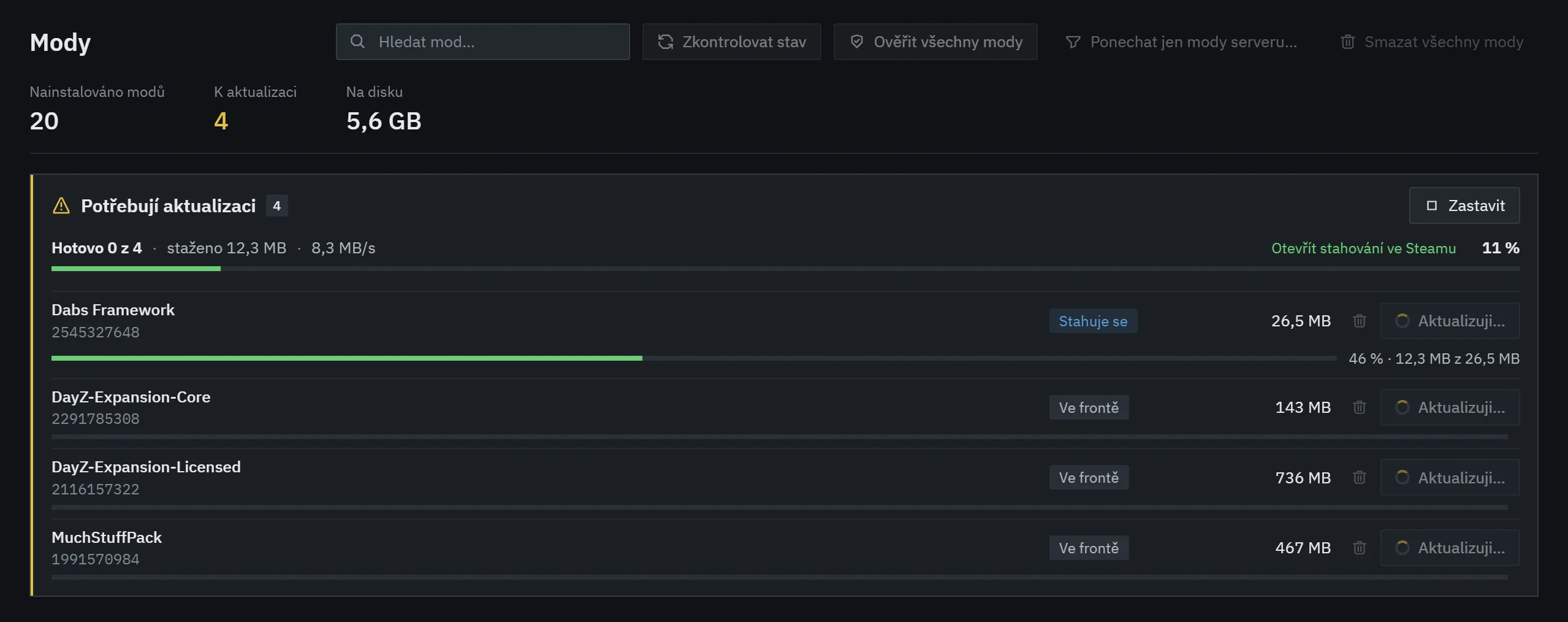This screenshot has height=622, width=1568.
Task: Click the magnifier icon in the search box
Action: (357, 42)
